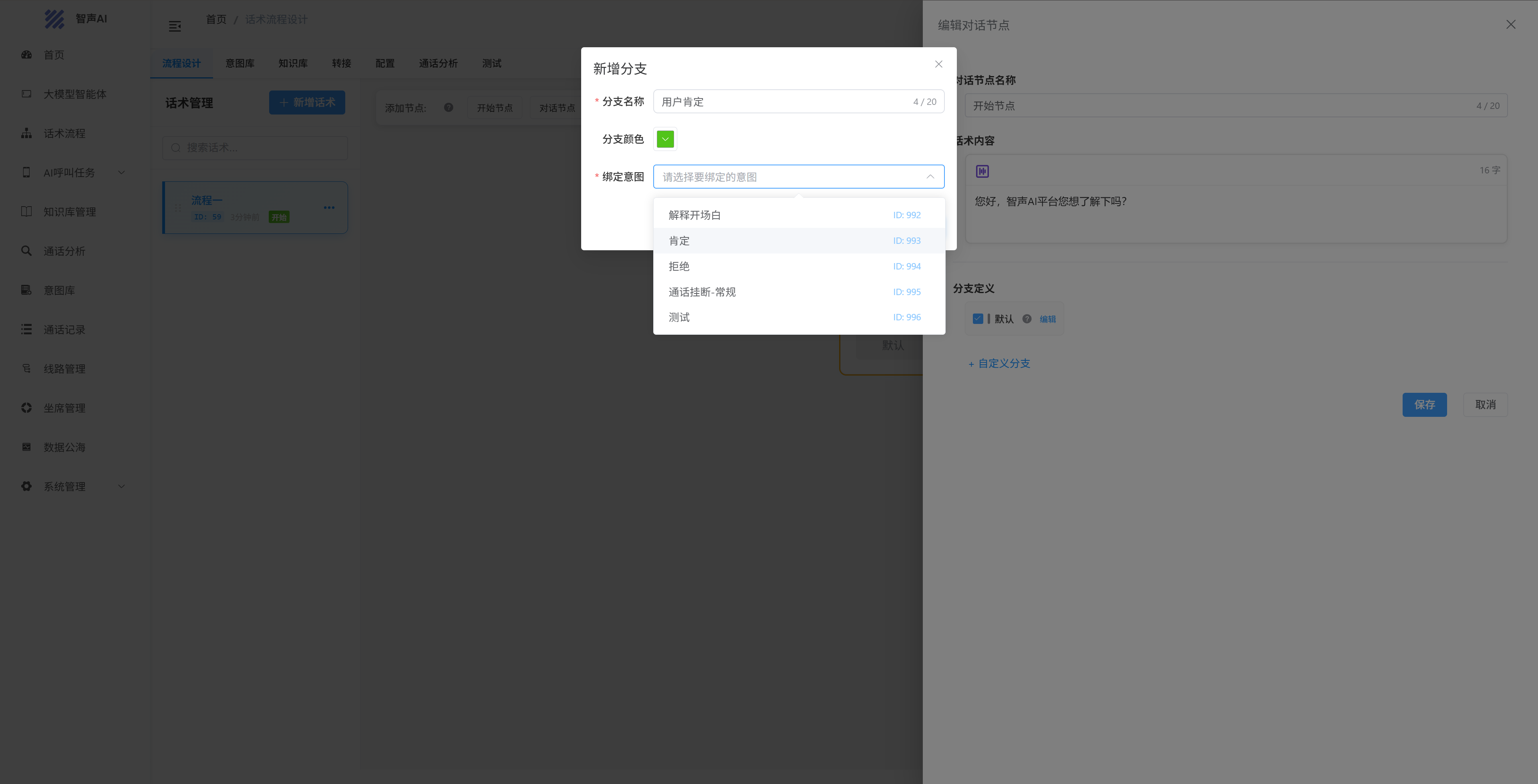Open the green 分支颜色 color picker
Image resolution: width=1538 pixels, height=784 pixels.
pyautogui.click(x=665, y=139)
